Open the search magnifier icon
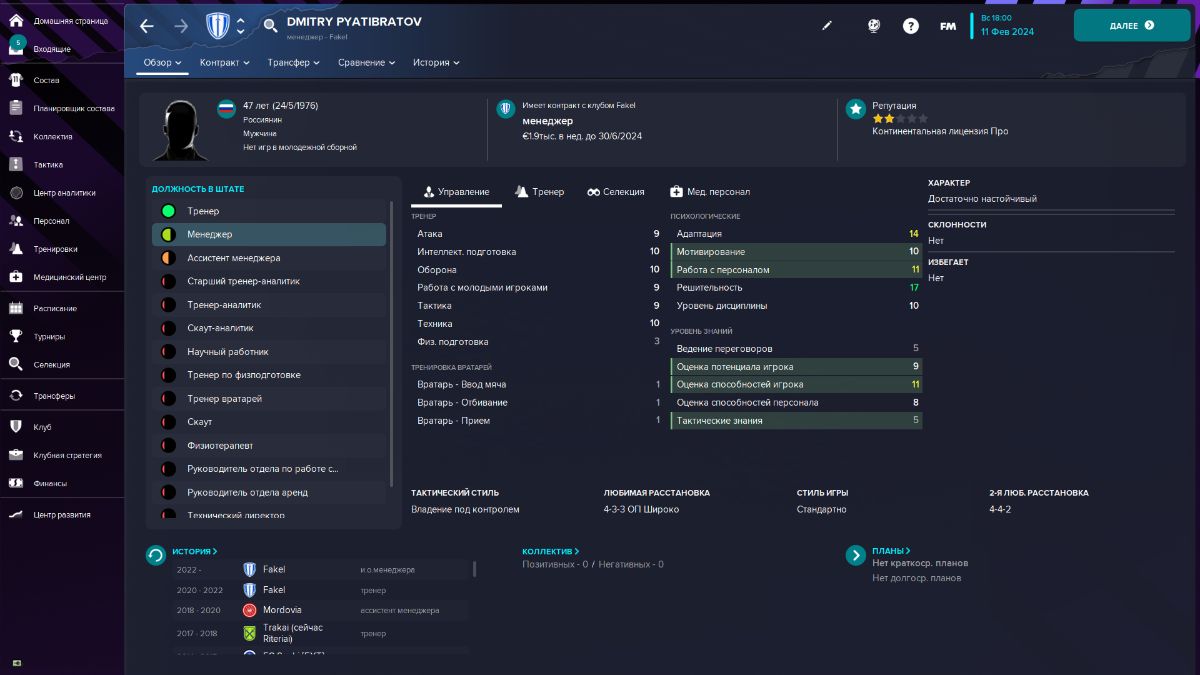This screenshot has width=1200, height=675. tap(271, 26)
